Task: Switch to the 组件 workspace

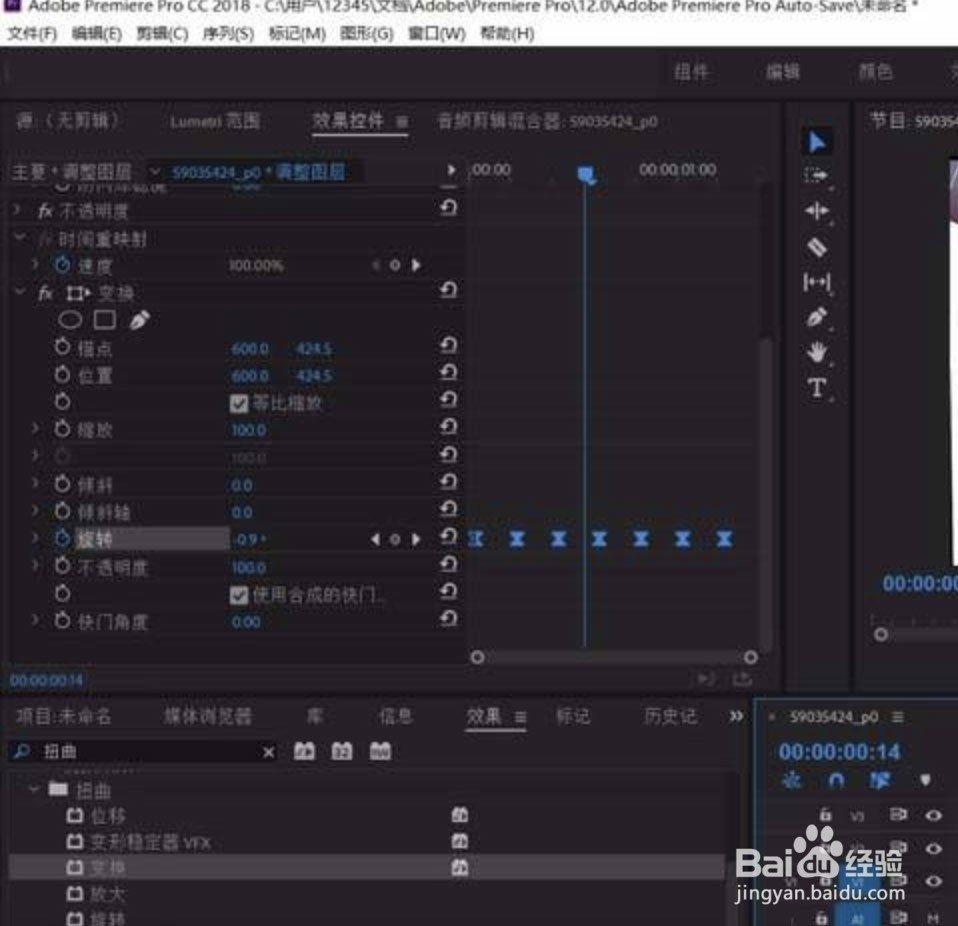Action: pyautogui.click(x=691, y=73)
